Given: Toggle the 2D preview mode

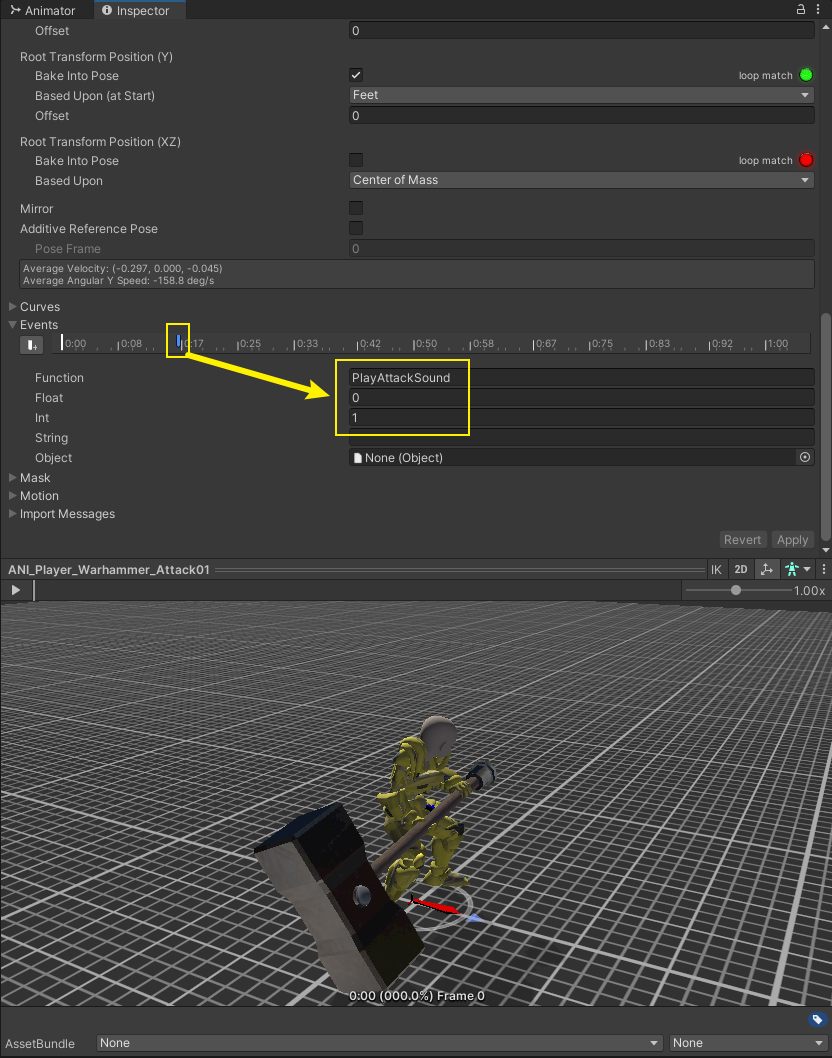Looking at the screenshot, I should (741, 569).
